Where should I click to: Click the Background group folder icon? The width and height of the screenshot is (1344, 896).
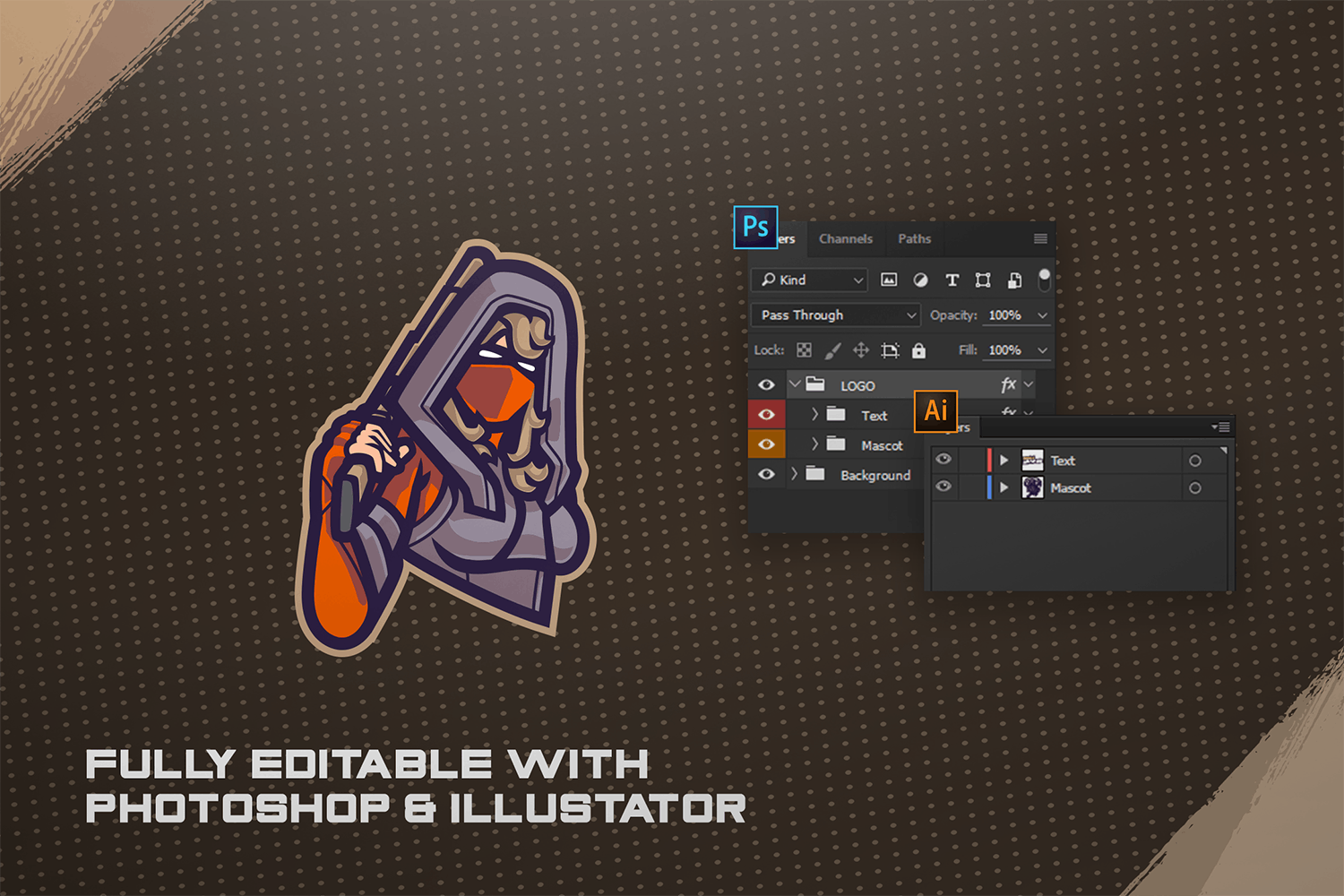point(815,473)
